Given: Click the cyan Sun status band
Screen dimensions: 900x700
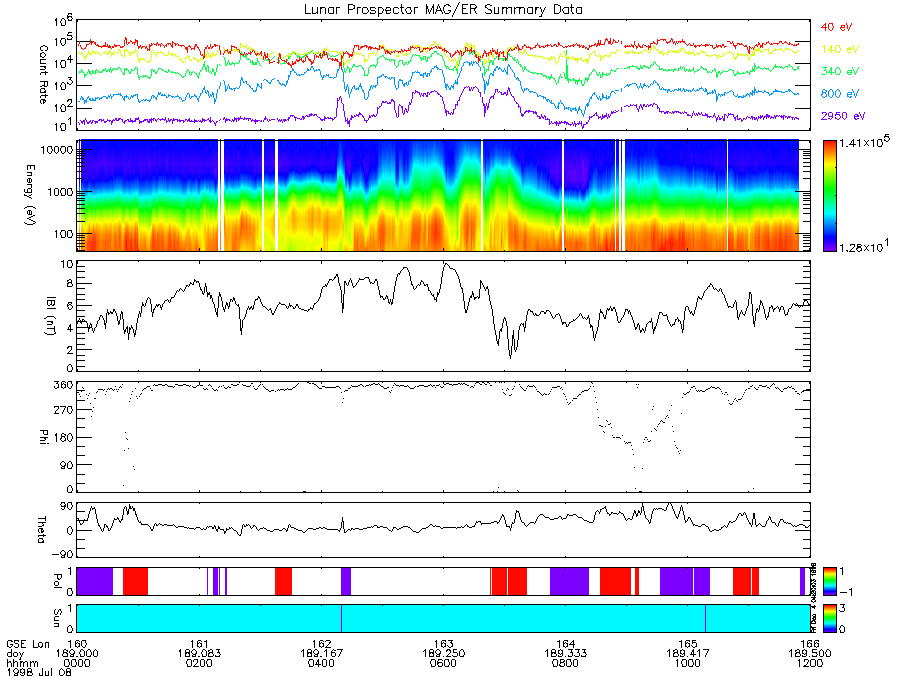Looking at the screenshot, I should (443, 619).
